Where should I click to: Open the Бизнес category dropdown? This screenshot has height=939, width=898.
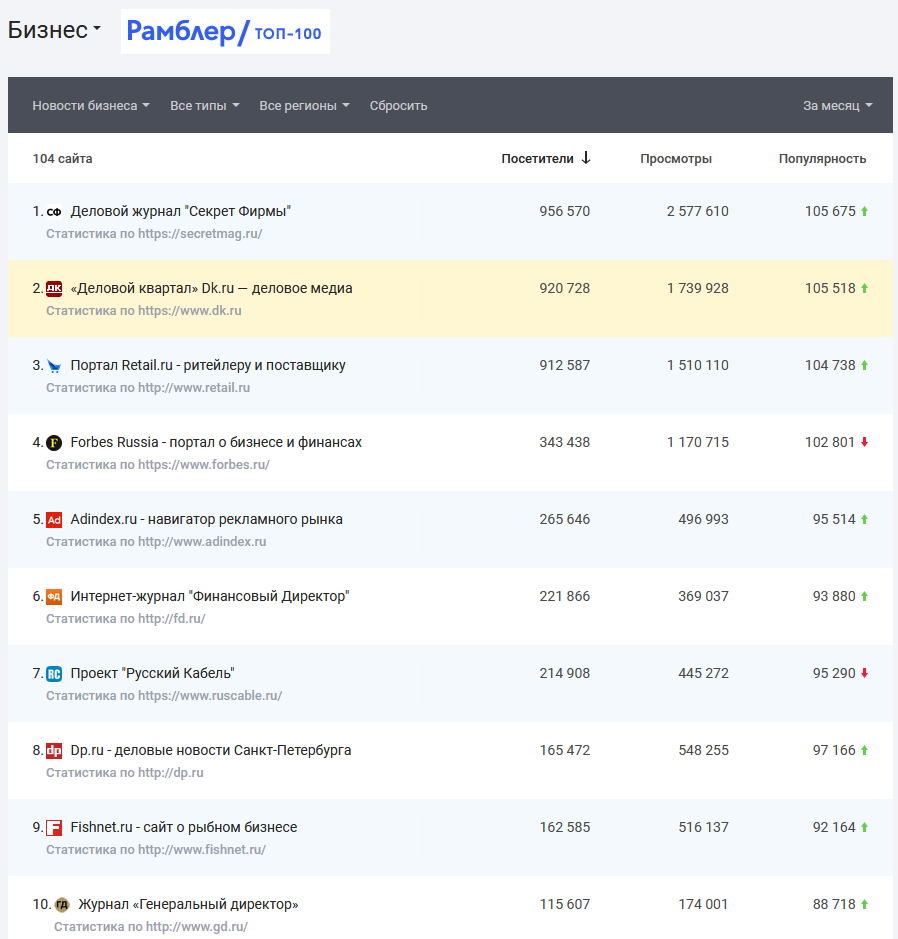(x=55, y=31)
